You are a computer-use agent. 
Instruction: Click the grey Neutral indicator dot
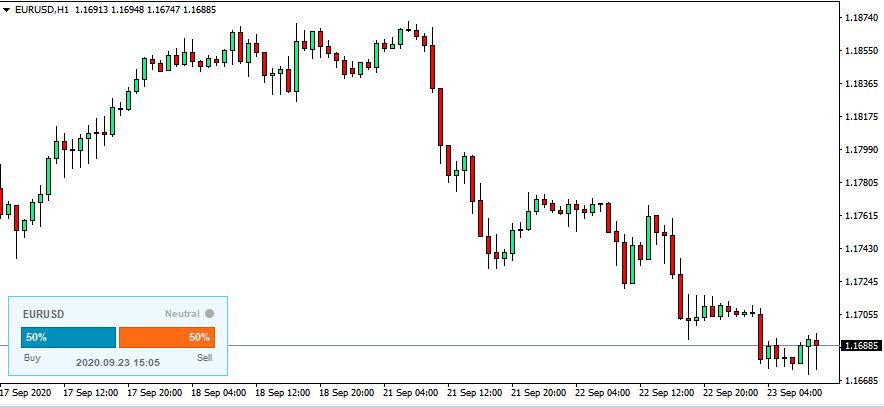pos(210,313)
